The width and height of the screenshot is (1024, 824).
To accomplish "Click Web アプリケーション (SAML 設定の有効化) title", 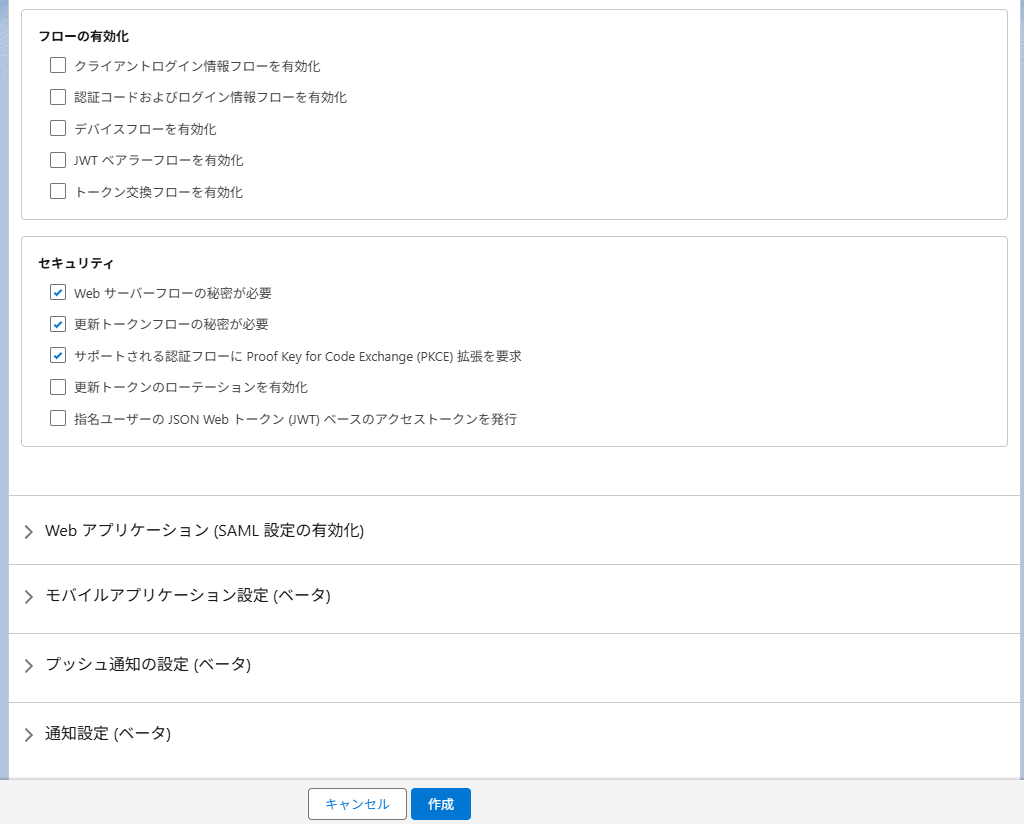I will pos(204,530).
